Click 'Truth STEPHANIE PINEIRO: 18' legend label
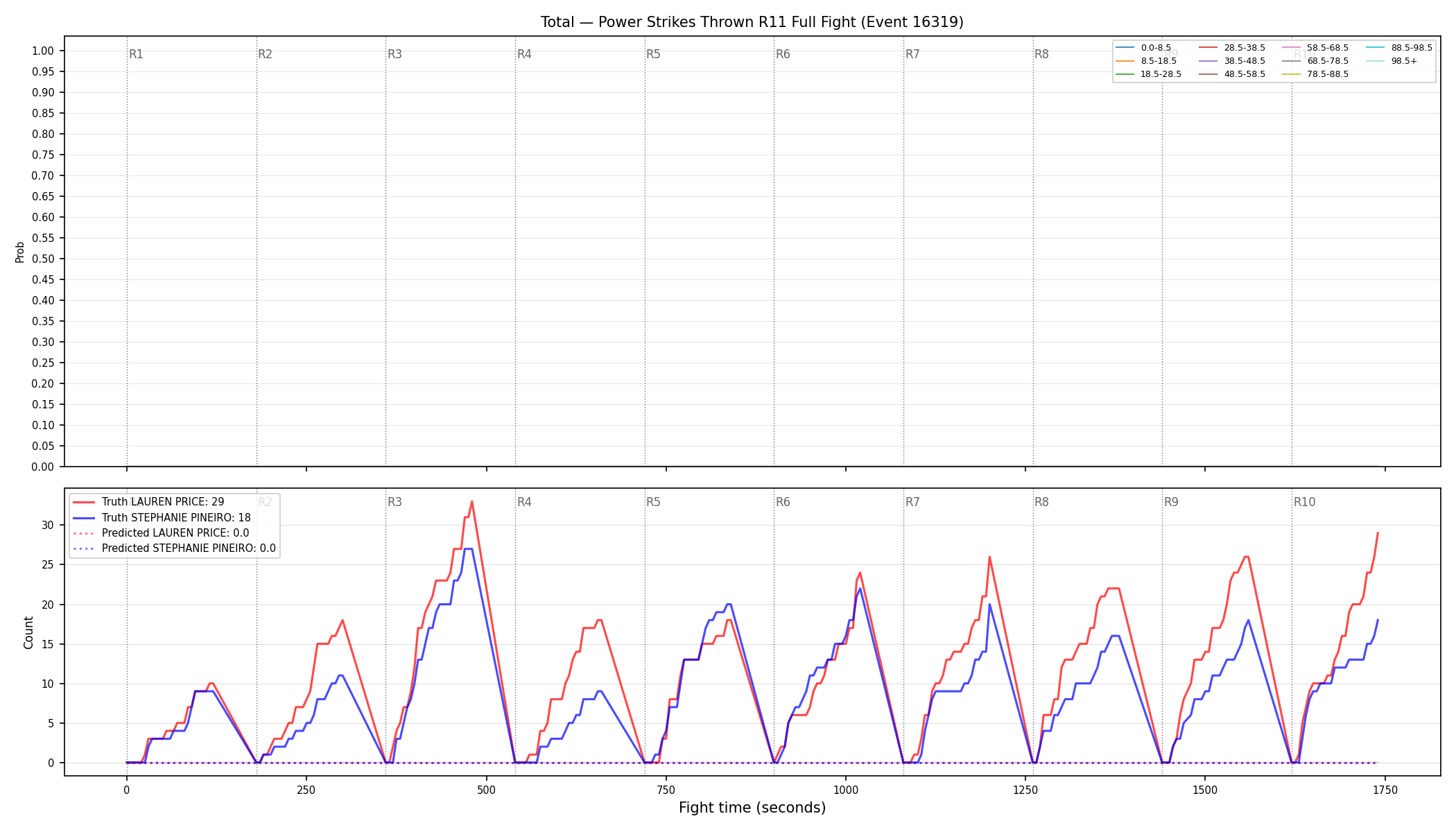1456x832 pixels. [176, 518]
